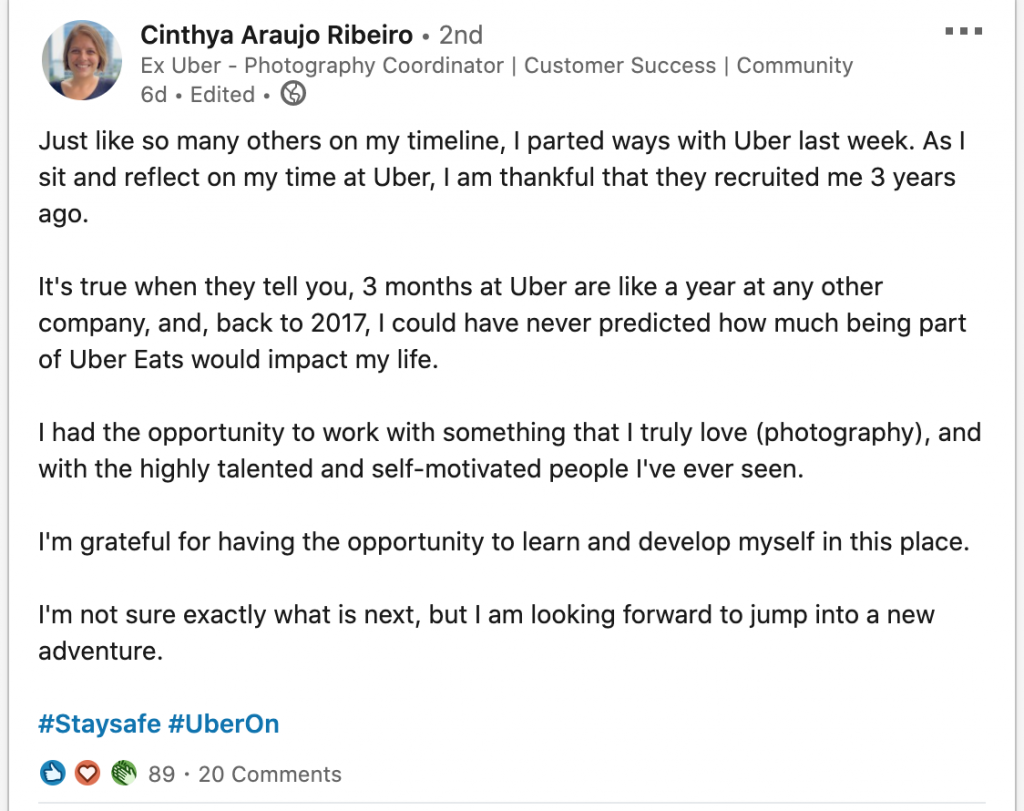
Task: Click the globe public visibility icon
Action: 293,93
